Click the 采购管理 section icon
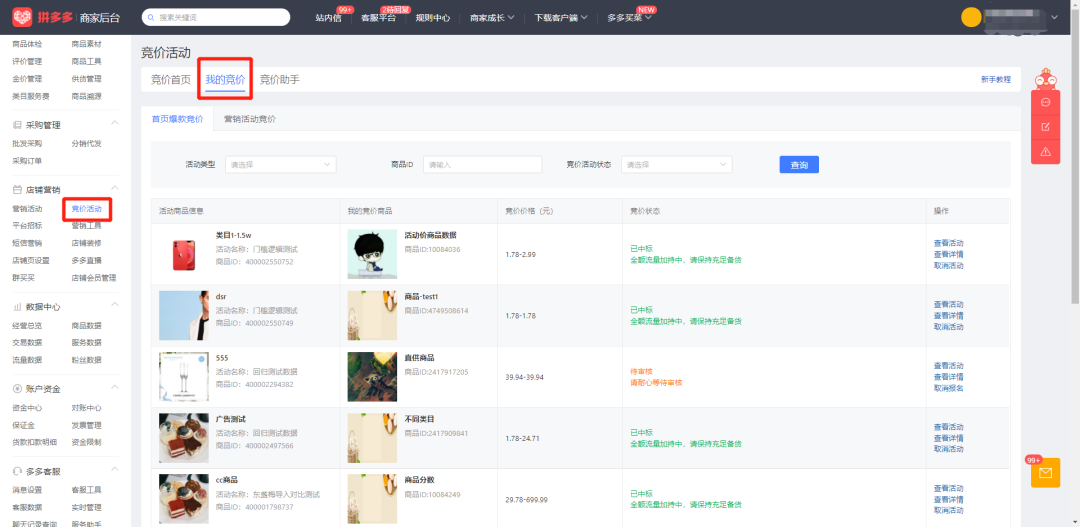1080x527 pixels. click(17, 125)
